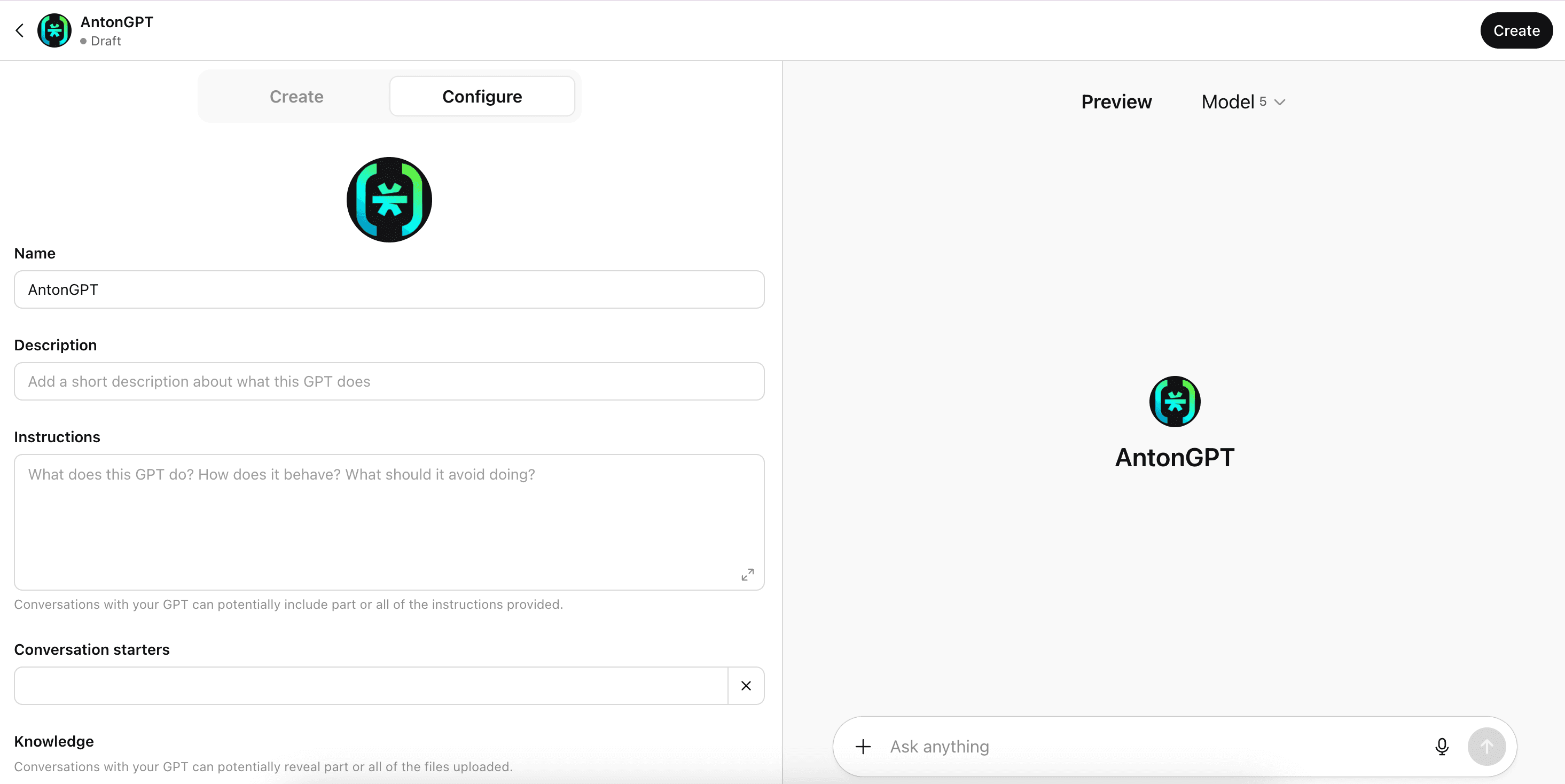
Task: Expand the model options chevron
Action: tap(1279, 101)
